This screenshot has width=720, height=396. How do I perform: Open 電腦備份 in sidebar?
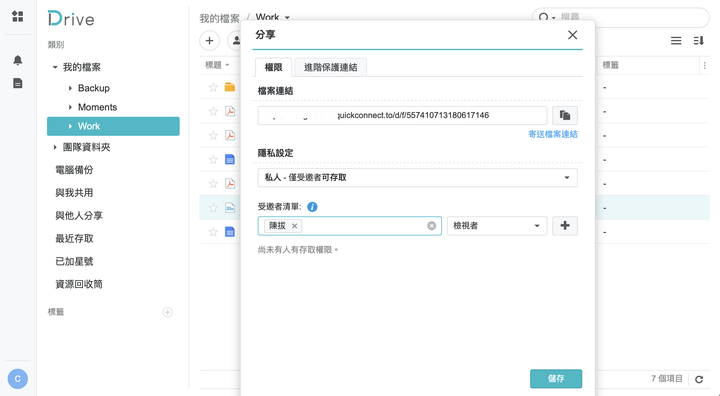(74, 170)
